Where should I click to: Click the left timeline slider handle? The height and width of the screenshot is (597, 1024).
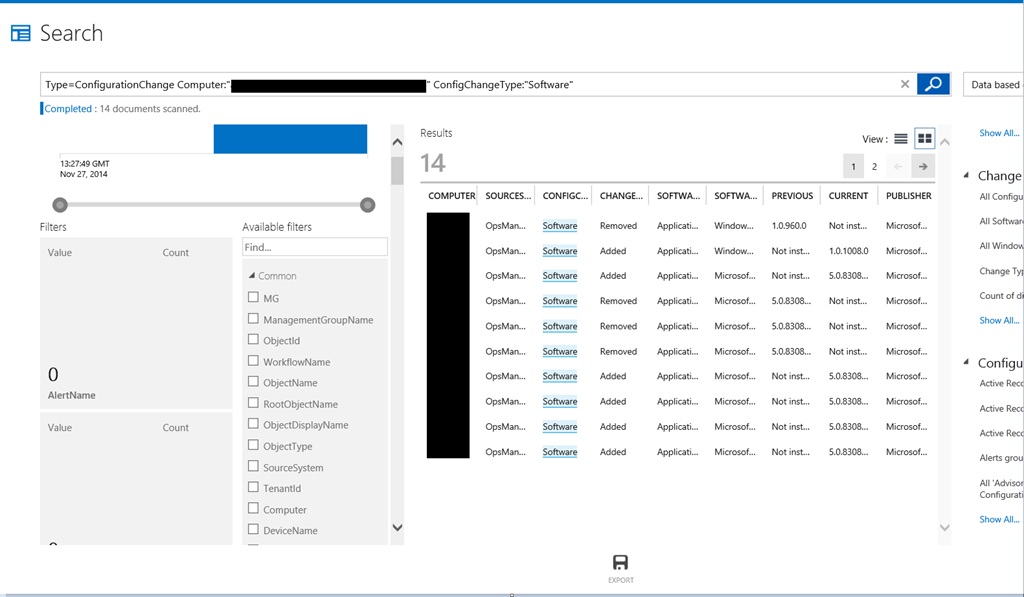coord(60,205)
